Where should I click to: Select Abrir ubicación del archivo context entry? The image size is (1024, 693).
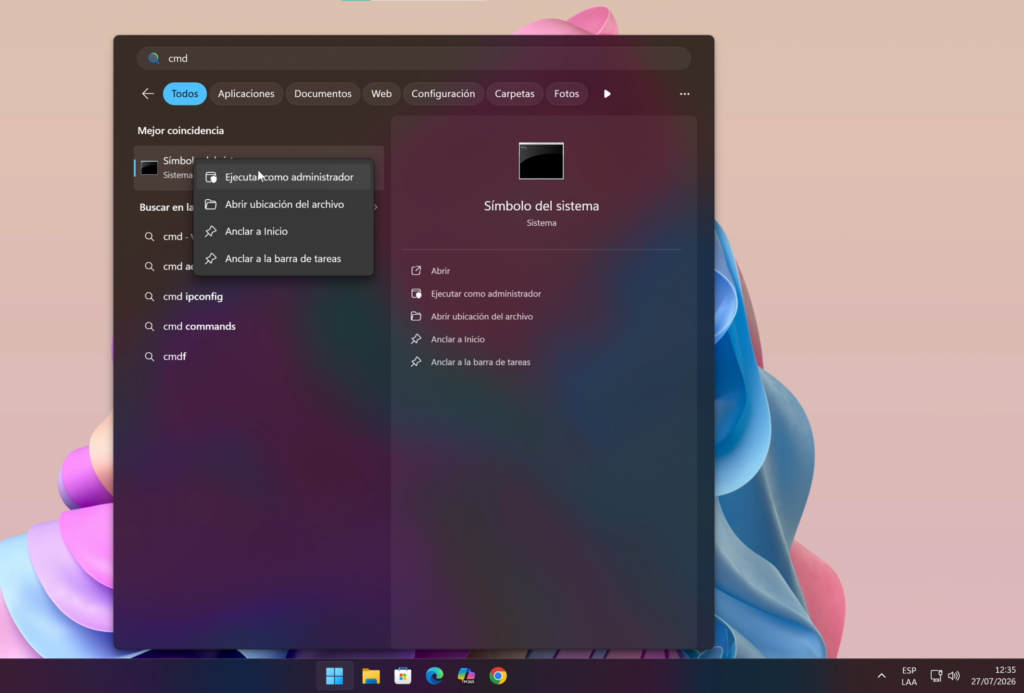pyautogui.click(x=283, y=204)
